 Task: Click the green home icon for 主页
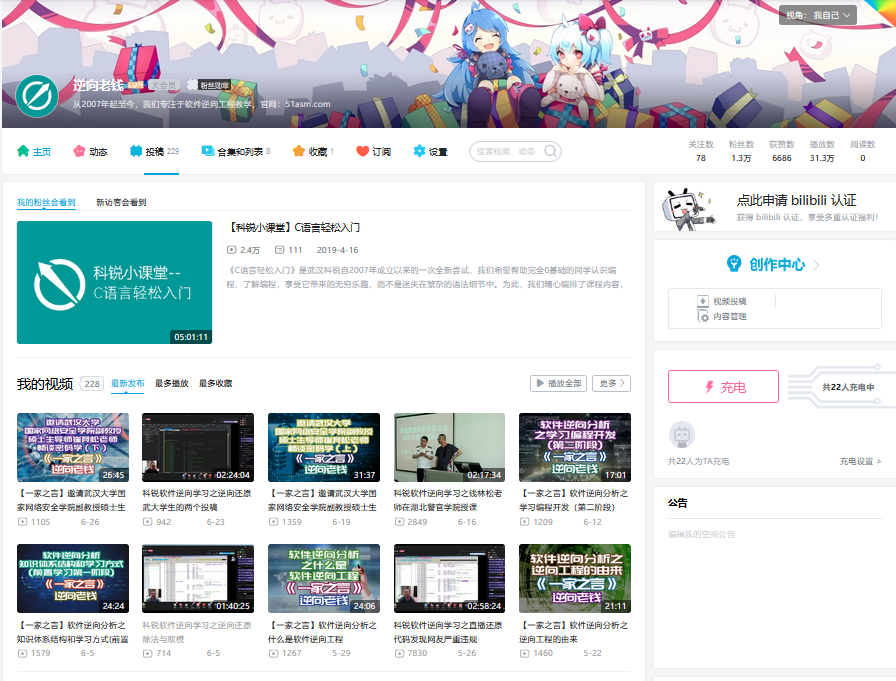pos(23,151)
